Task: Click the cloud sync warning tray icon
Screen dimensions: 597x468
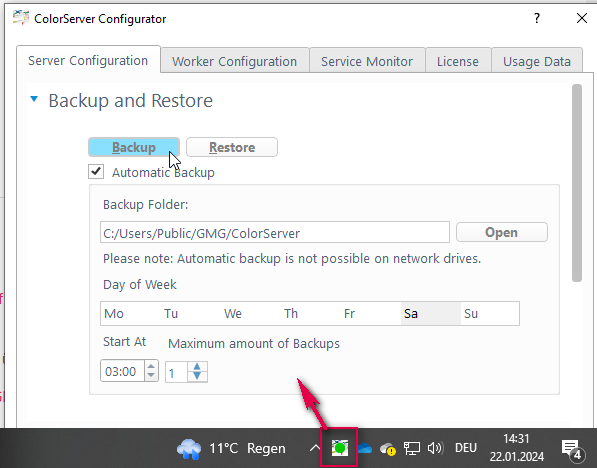Action: tap(388, 449)
